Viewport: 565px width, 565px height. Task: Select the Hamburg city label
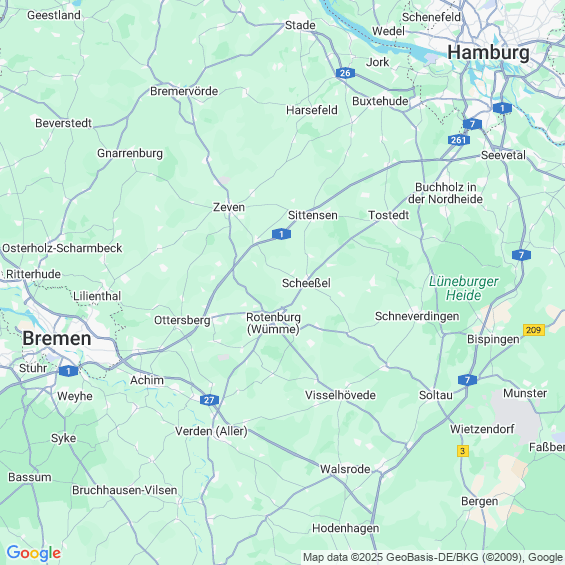point(488,53)
